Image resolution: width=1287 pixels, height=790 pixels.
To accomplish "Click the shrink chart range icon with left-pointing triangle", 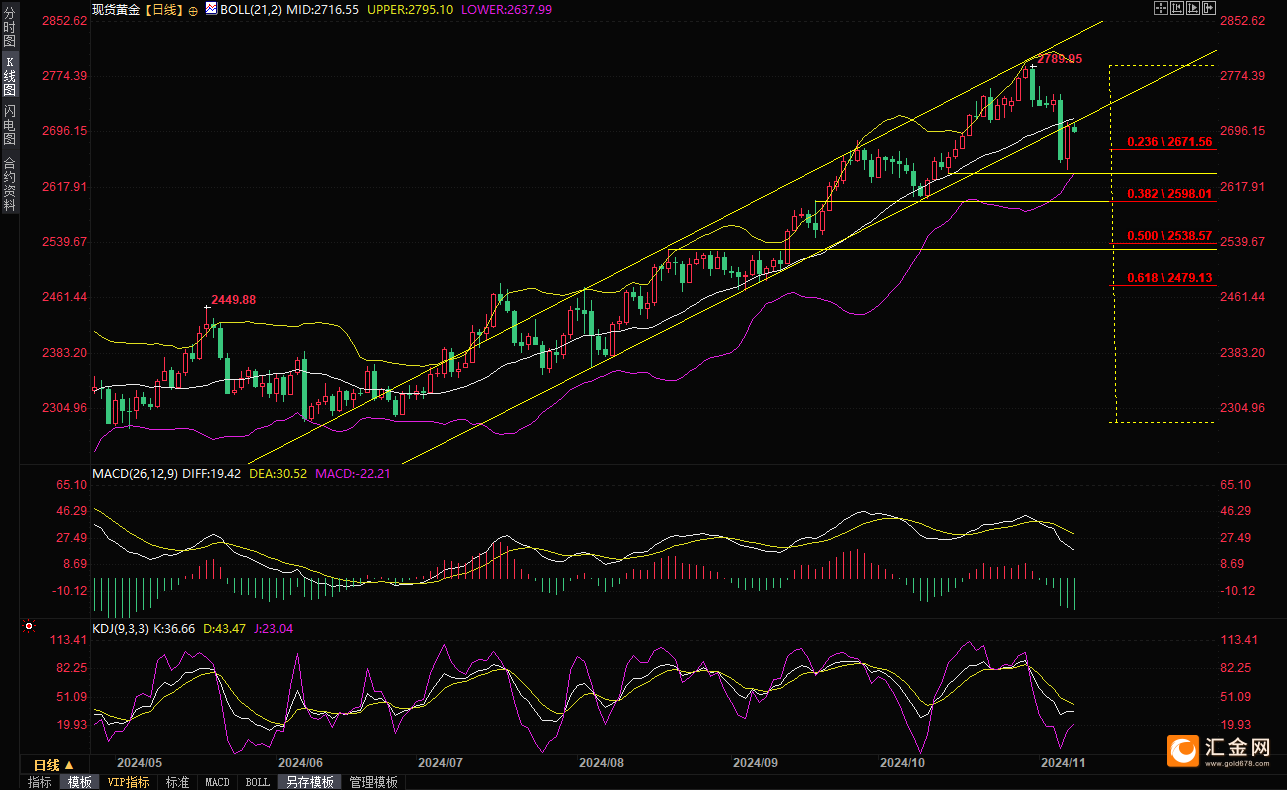I will (x=1177, y=8).
